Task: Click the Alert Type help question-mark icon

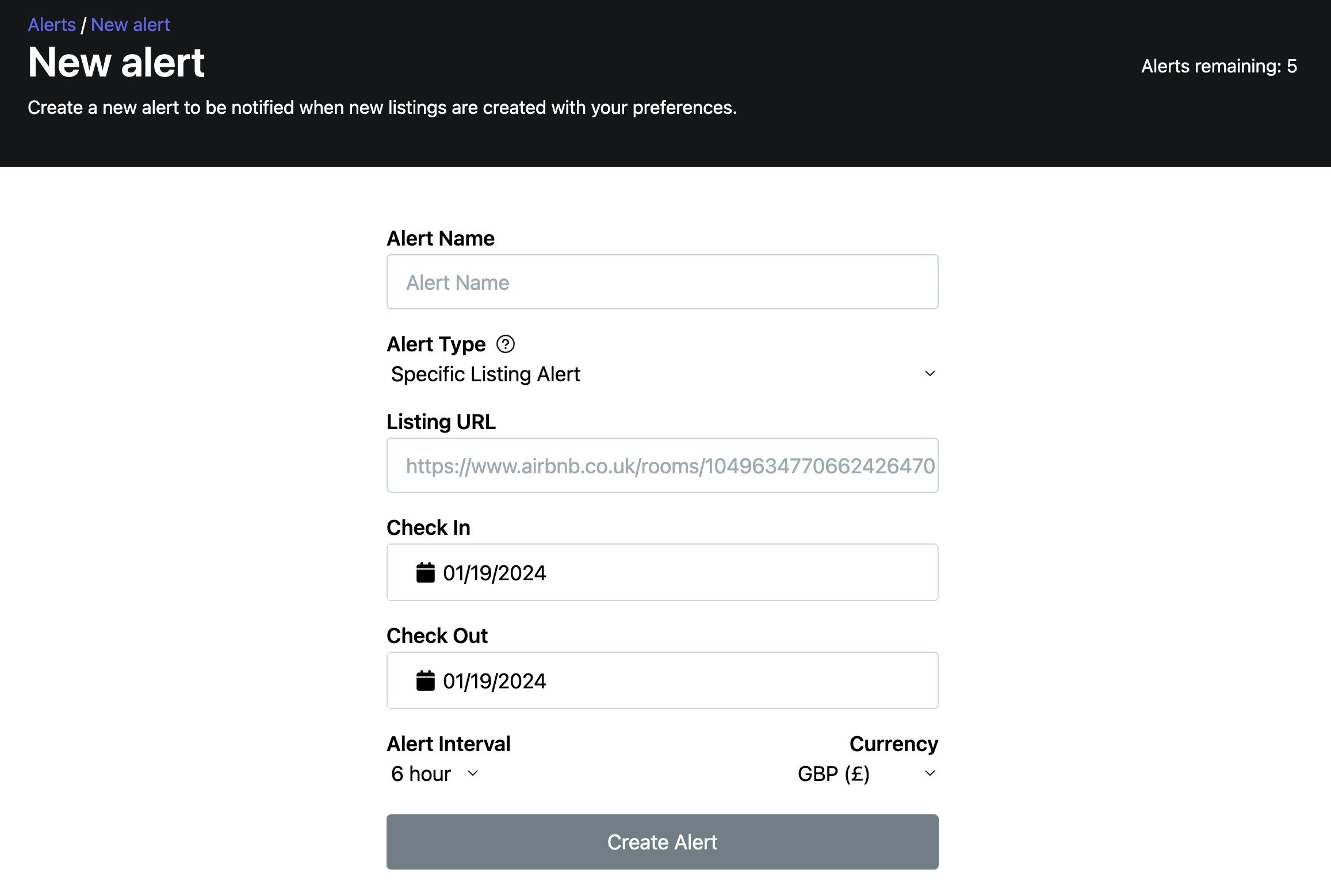Action: click(x=505, y=344)
